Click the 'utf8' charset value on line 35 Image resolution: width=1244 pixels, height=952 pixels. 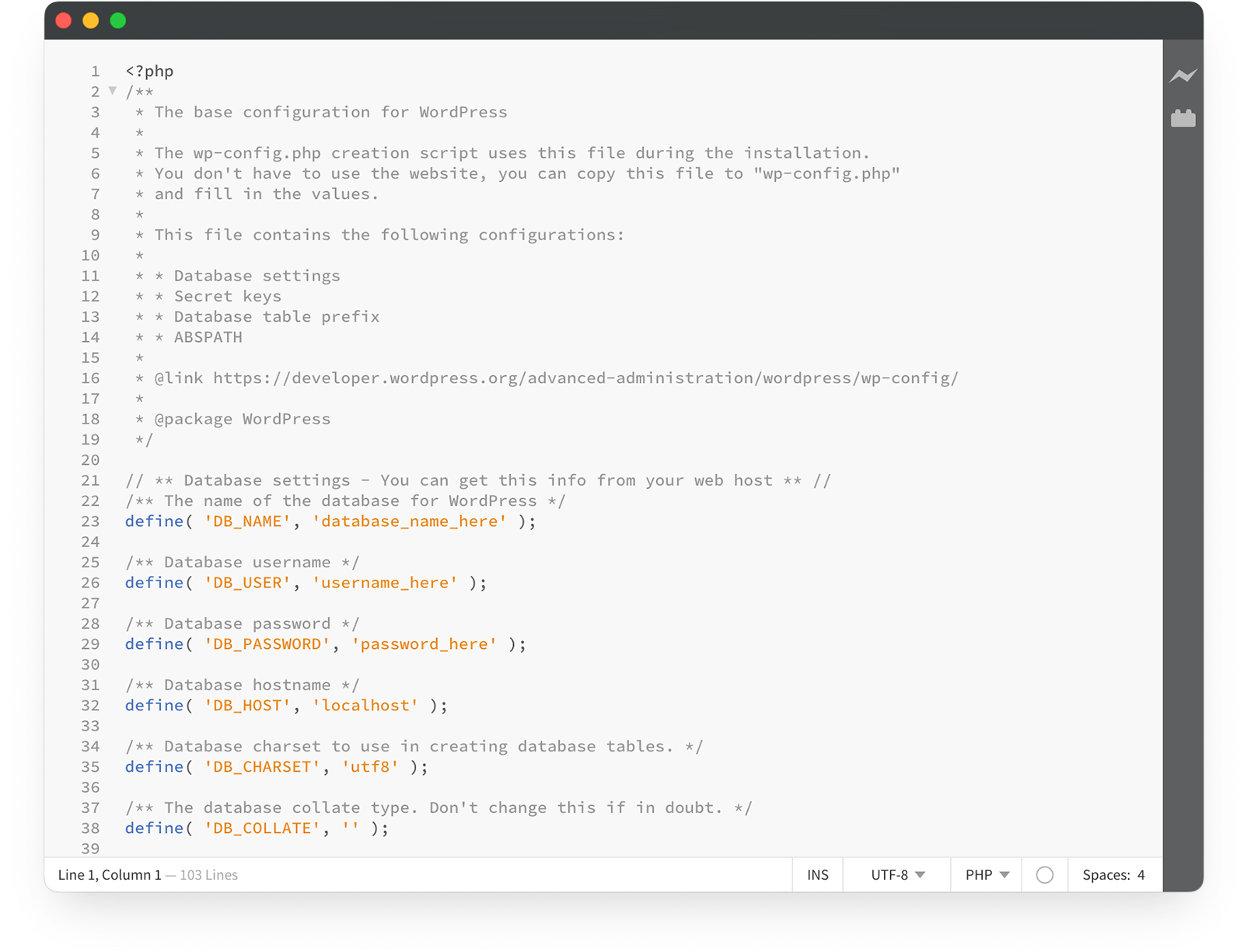point(371,767)
